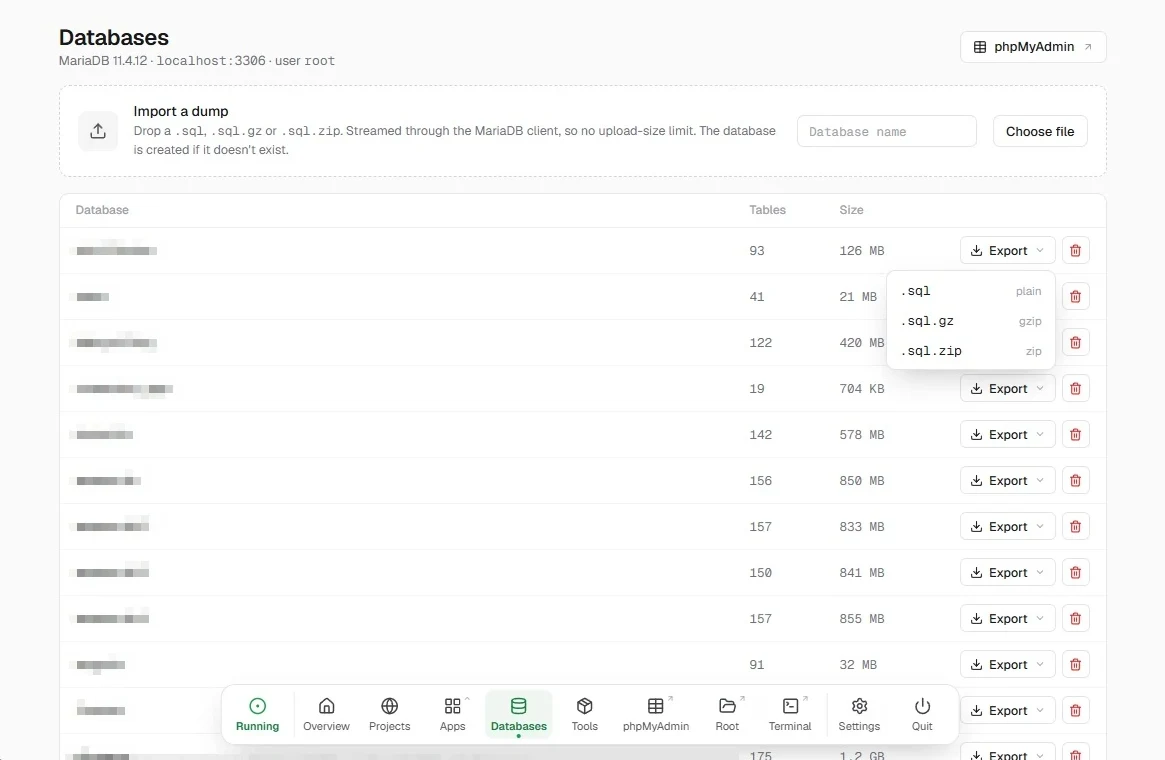This screenshot has width=1165, height=760.
Task: Click the Database column header
Action: pyautogui.click(x=102, y=210)
